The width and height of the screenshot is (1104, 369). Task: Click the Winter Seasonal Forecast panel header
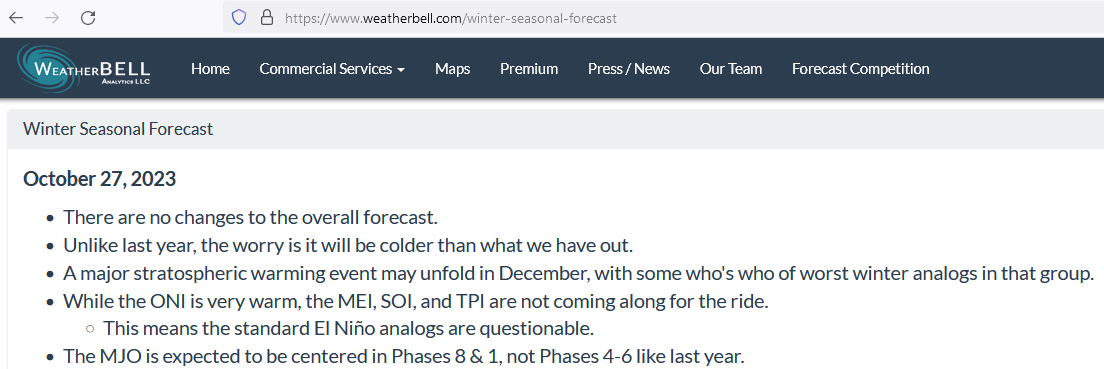tap(556, 129)
